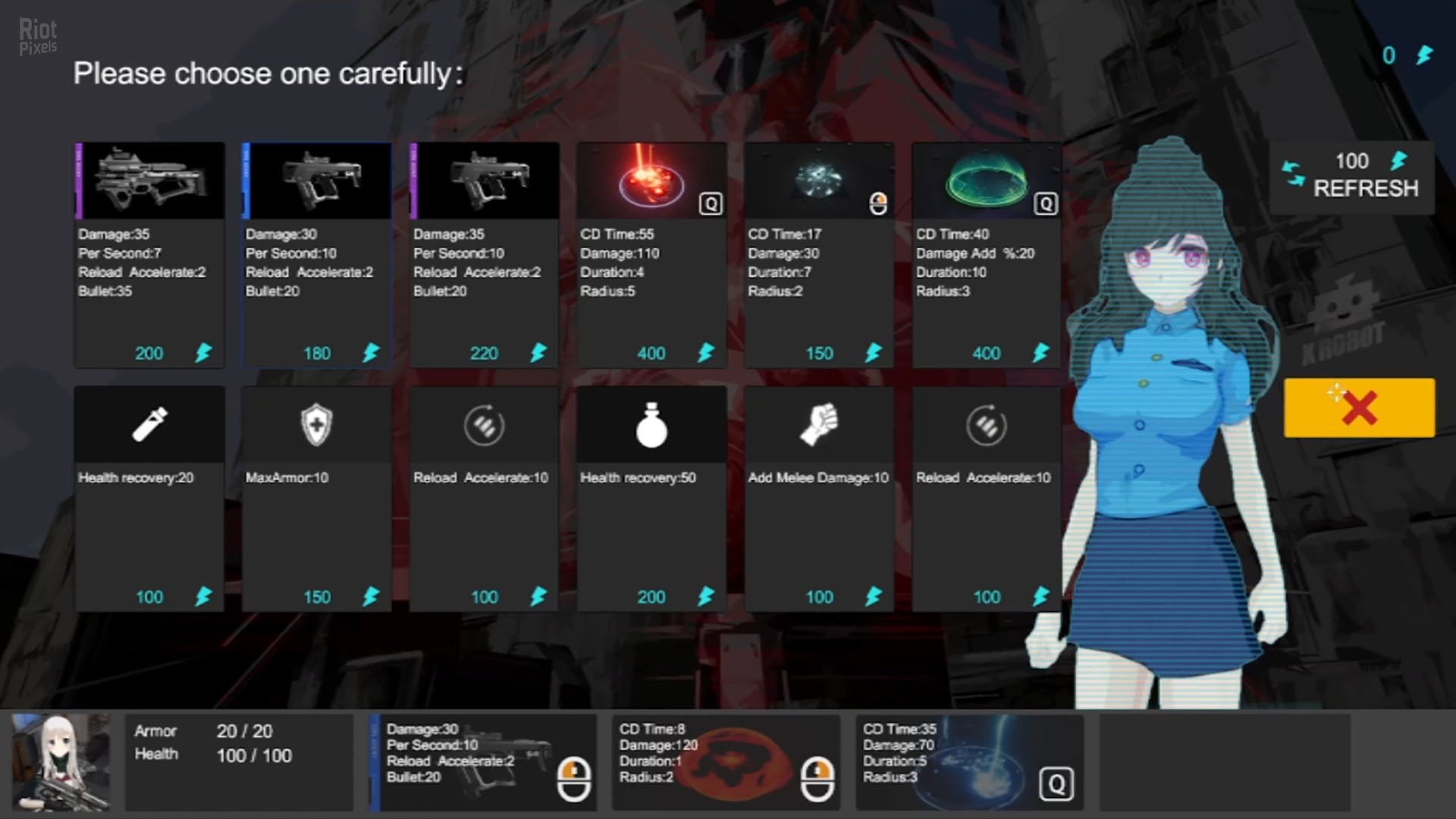This screenshot has height=819, width=1456.
Task: Click the lock badge on the freeze skill card
Action: click(x=877, y=202)
